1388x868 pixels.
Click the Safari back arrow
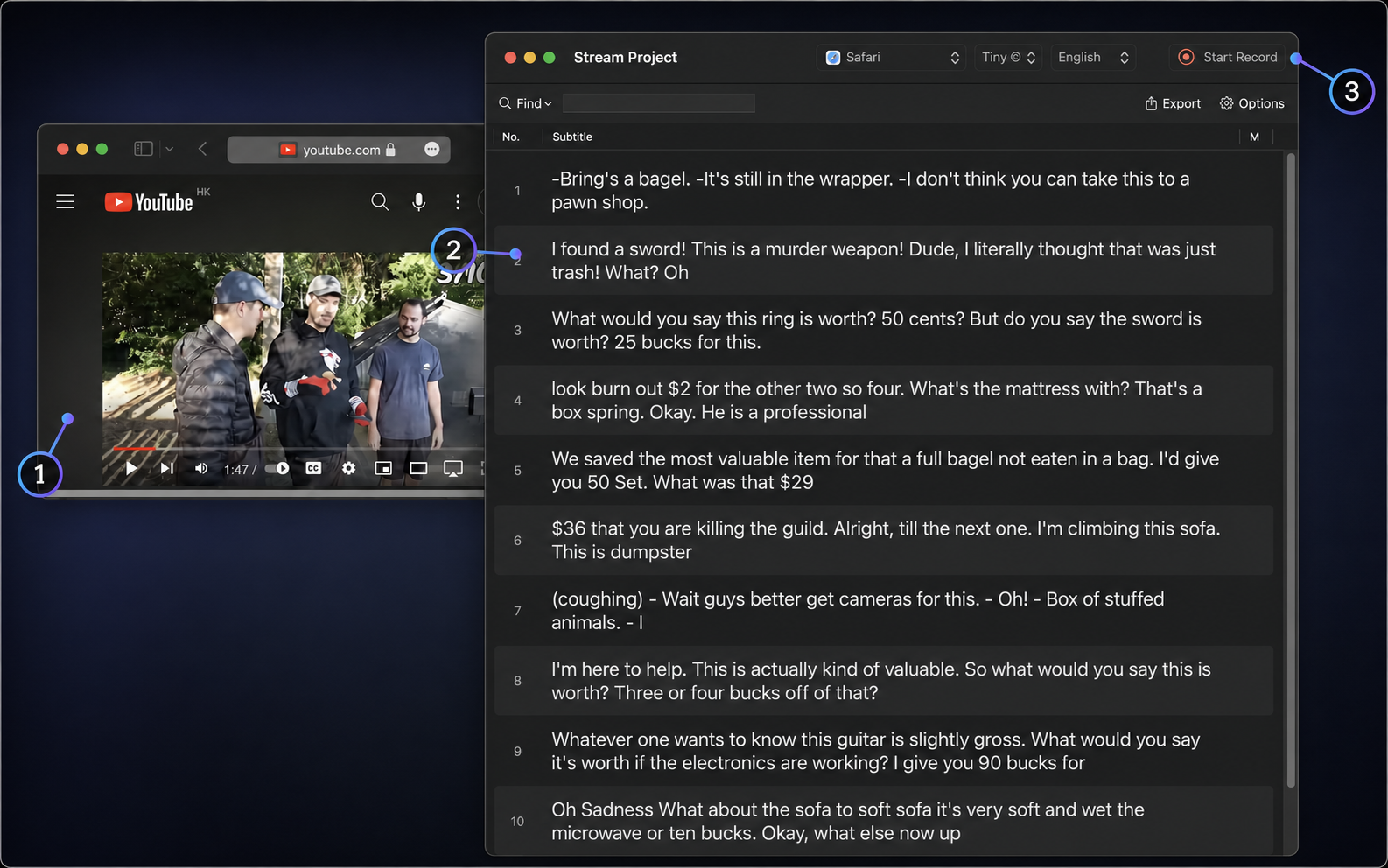(x=202, y=149)
